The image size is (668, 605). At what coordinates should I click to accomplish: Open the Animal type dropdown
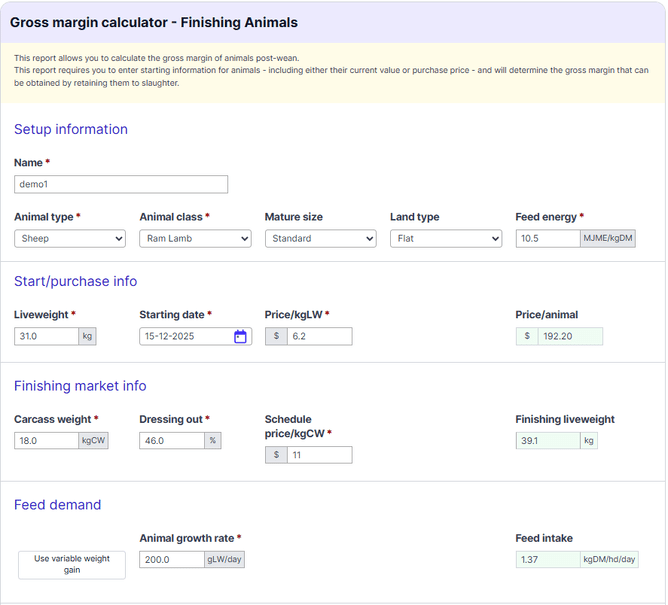coord(70,239)
